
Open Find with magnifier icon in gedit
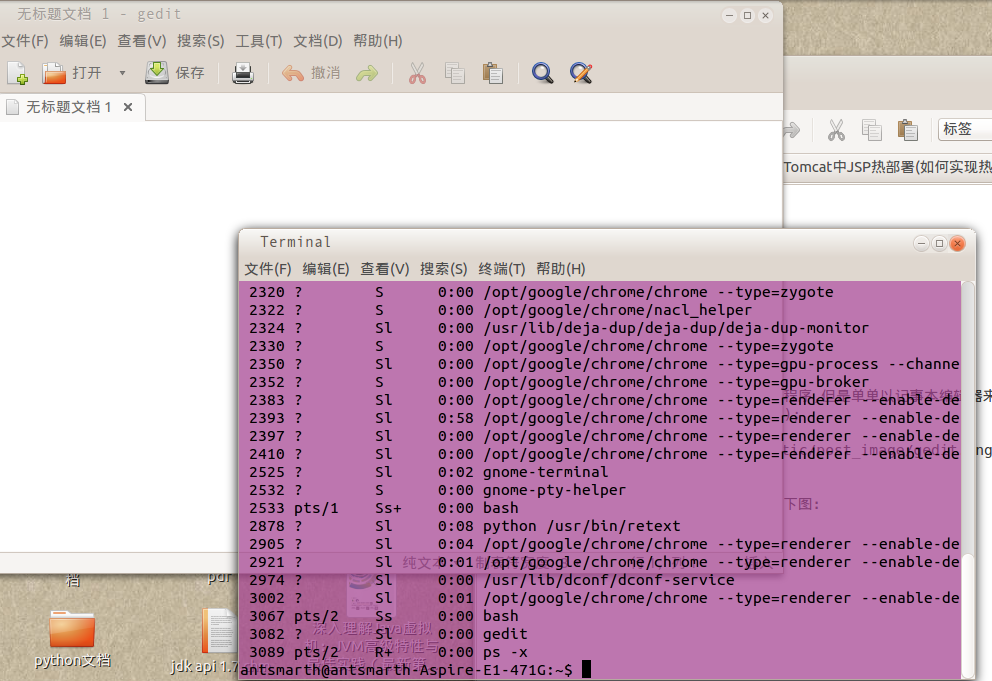(x=542, y=73)
